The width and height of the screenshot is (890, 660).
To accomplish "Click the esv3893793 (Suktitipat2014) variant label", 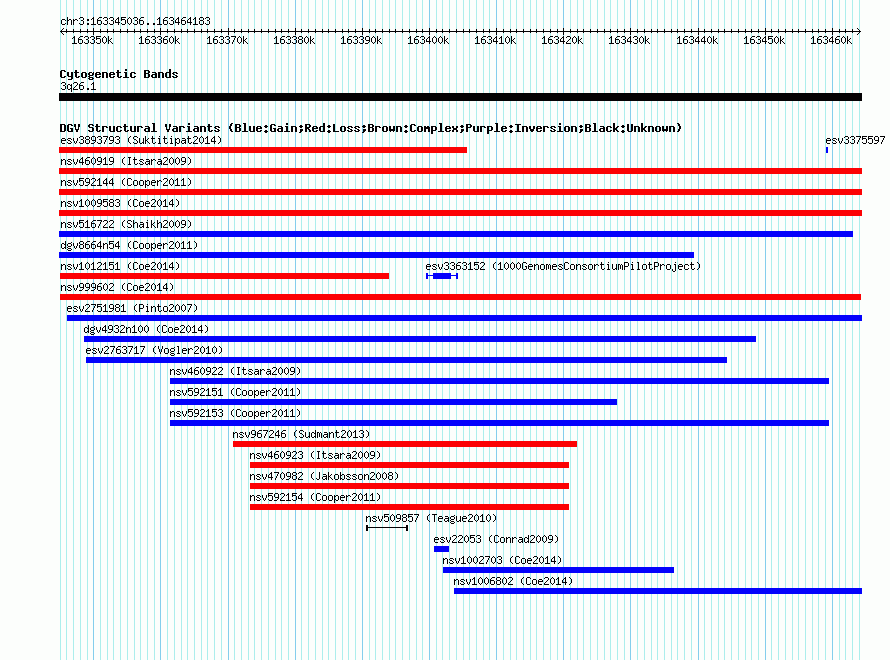I will [141, 140].
